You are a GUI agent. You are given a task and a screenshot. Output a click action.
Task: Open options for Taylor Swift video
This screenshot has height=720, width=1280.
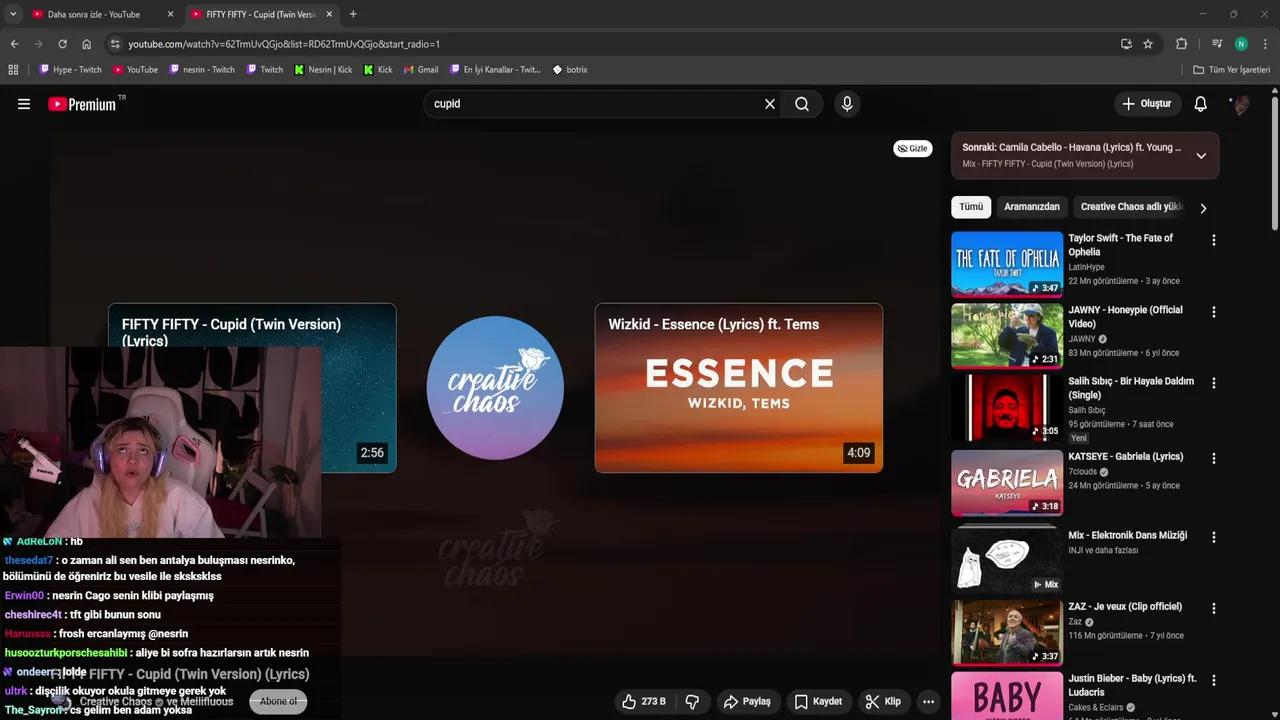1214,240
